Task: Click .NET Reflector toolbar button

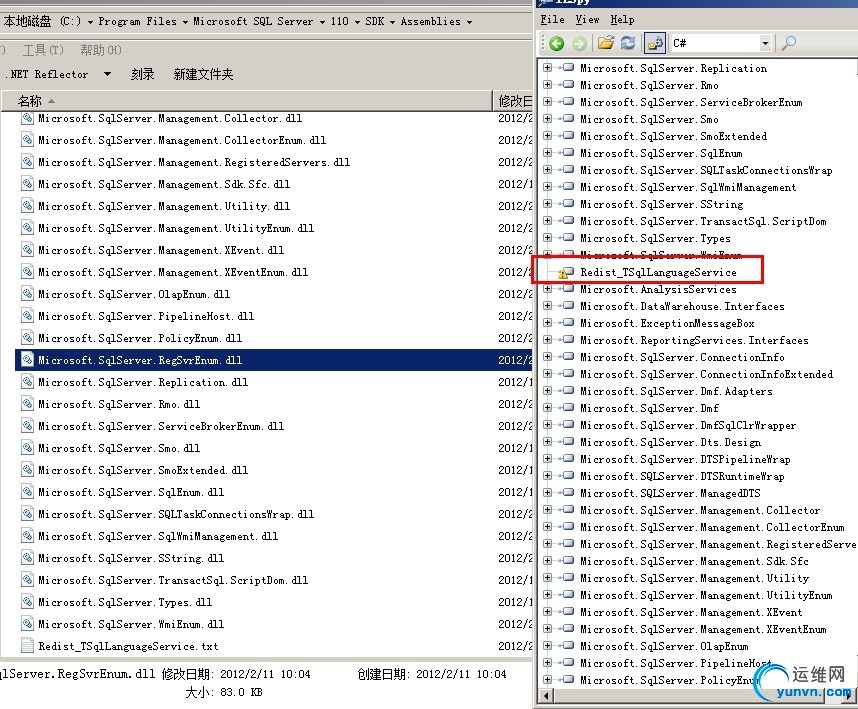Action: pos(48,74)
